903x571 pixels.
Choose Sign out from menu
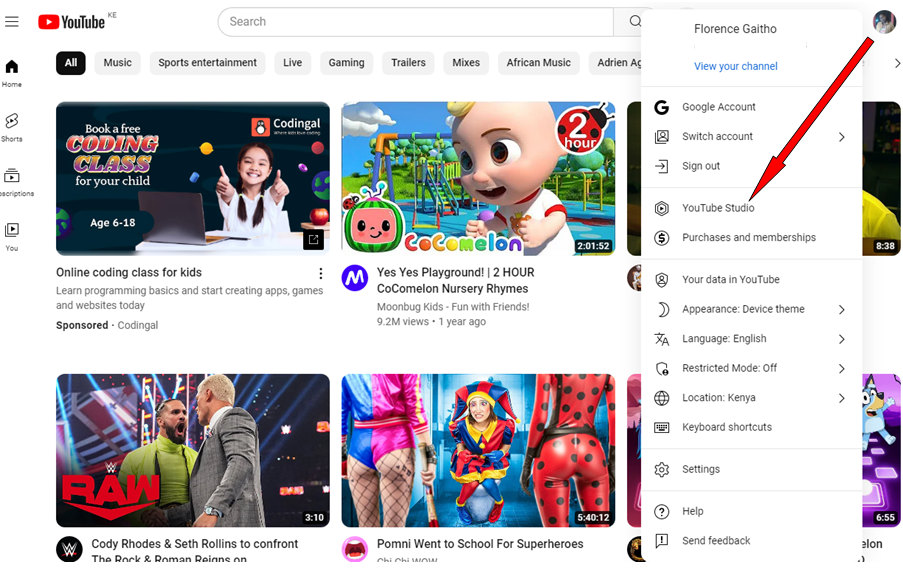pyautogui.click(x=752, y=166)
